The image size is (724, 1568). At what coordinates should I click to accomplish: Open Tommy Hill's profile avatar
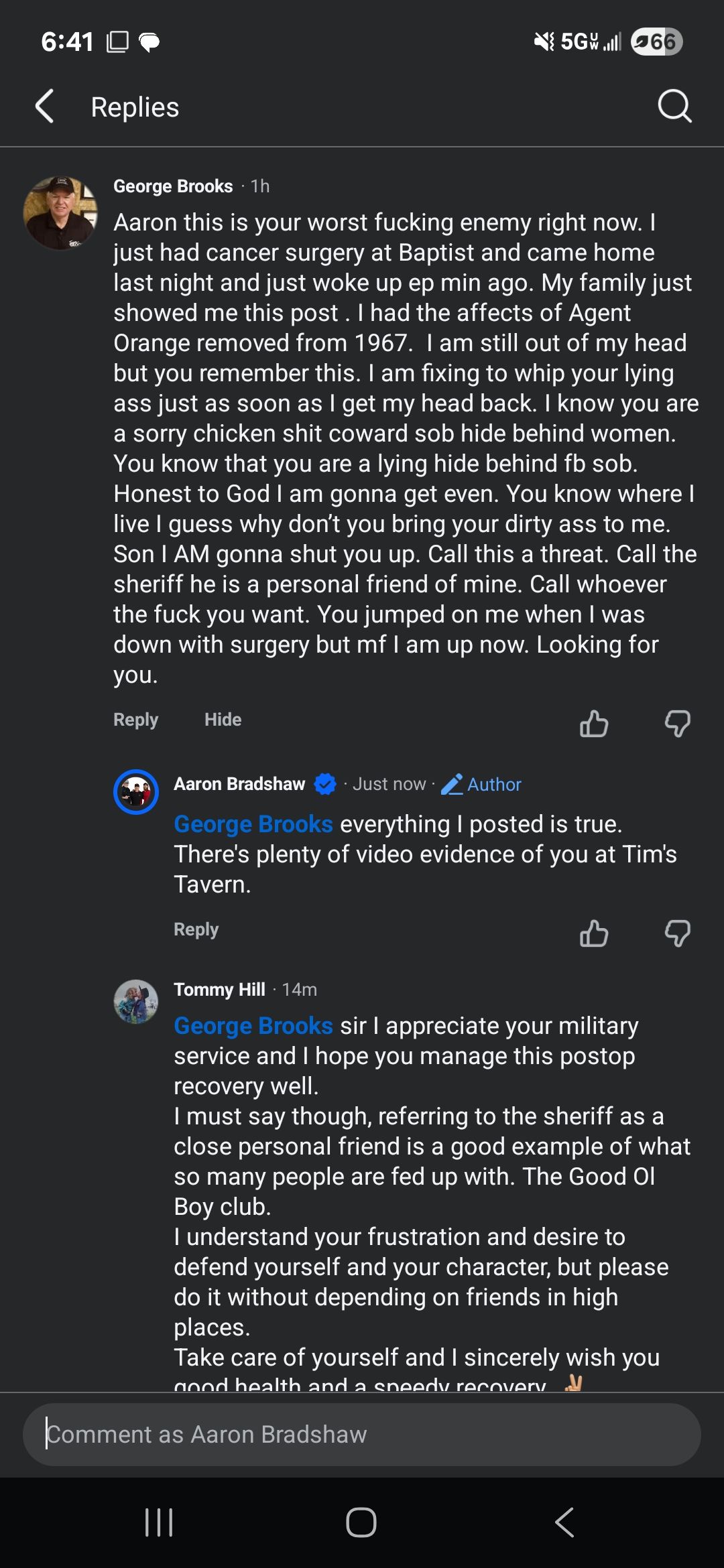pos(136,1002)
